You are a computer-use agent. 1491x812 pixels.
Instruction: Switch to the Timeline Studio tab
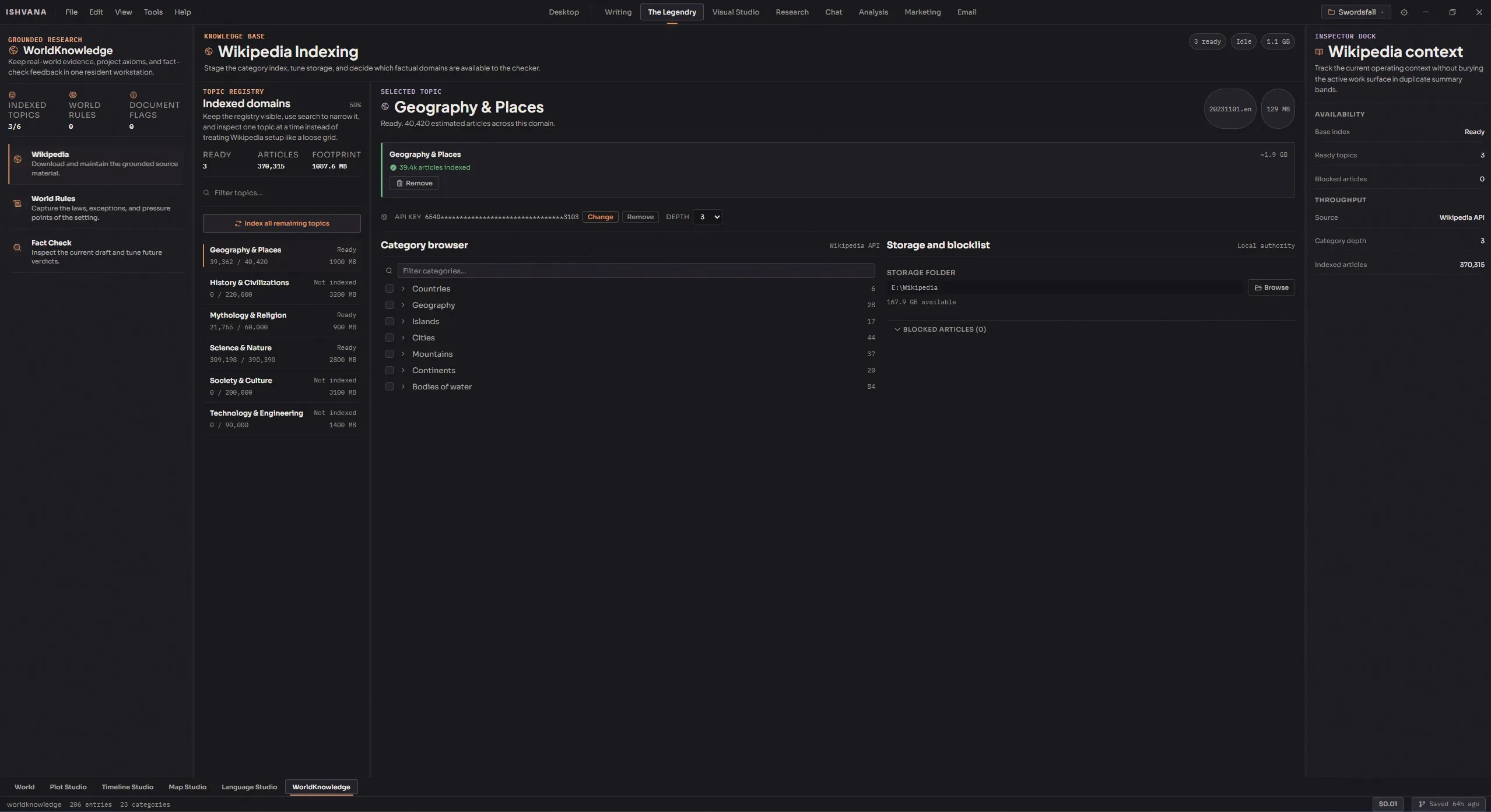(127, 787)
